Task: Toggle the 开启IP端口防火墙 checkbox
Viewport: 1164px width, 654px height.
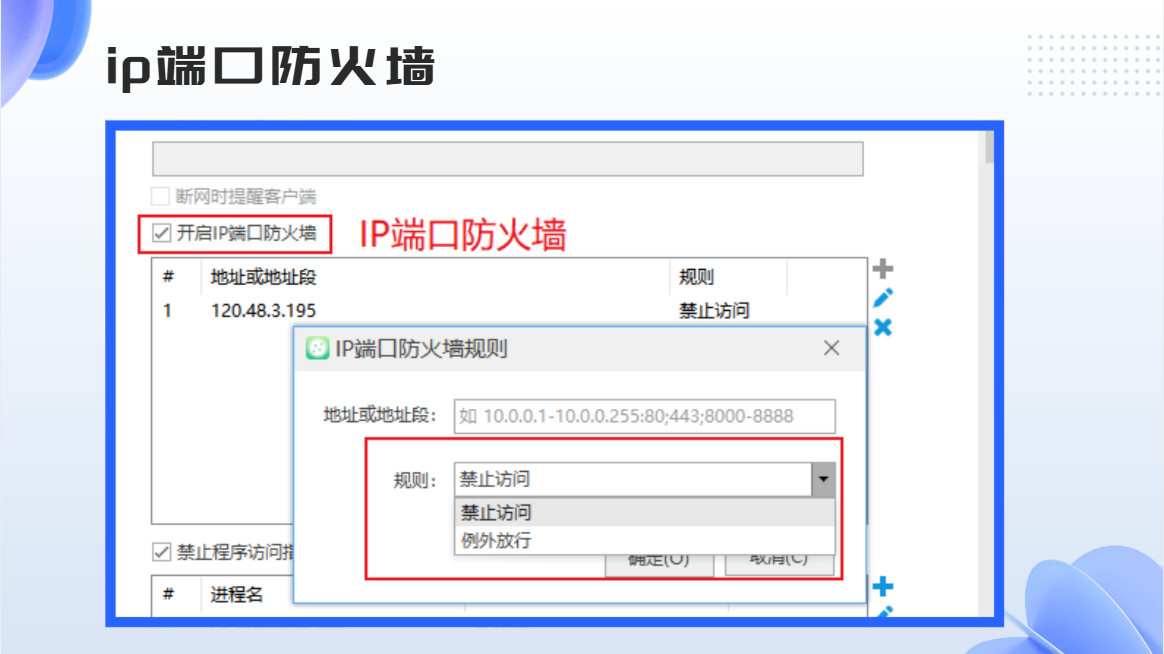Action: point(162,233)
